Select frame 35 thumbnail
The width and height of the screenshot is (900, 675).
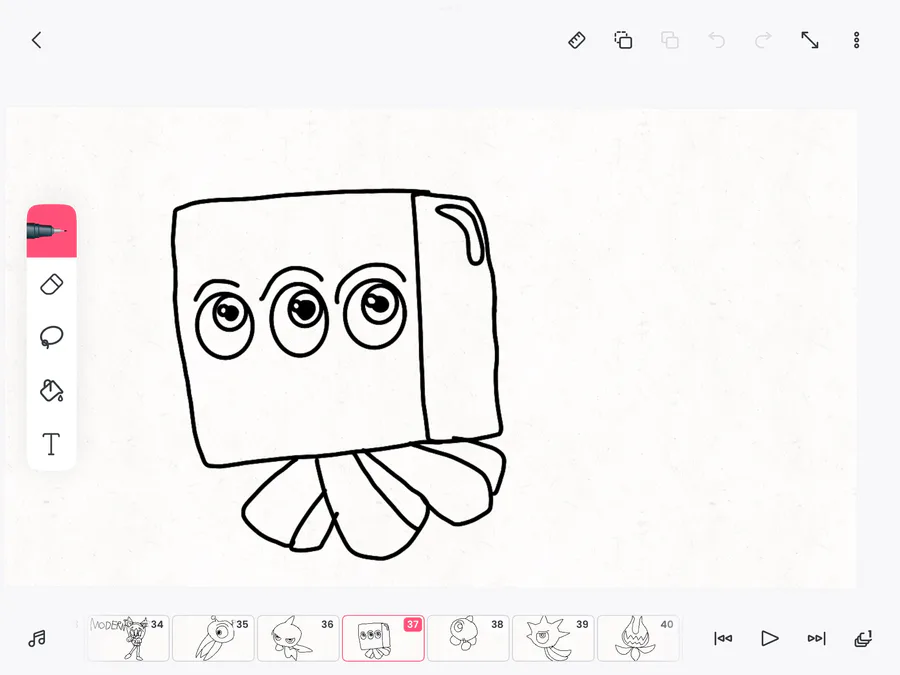214,638
